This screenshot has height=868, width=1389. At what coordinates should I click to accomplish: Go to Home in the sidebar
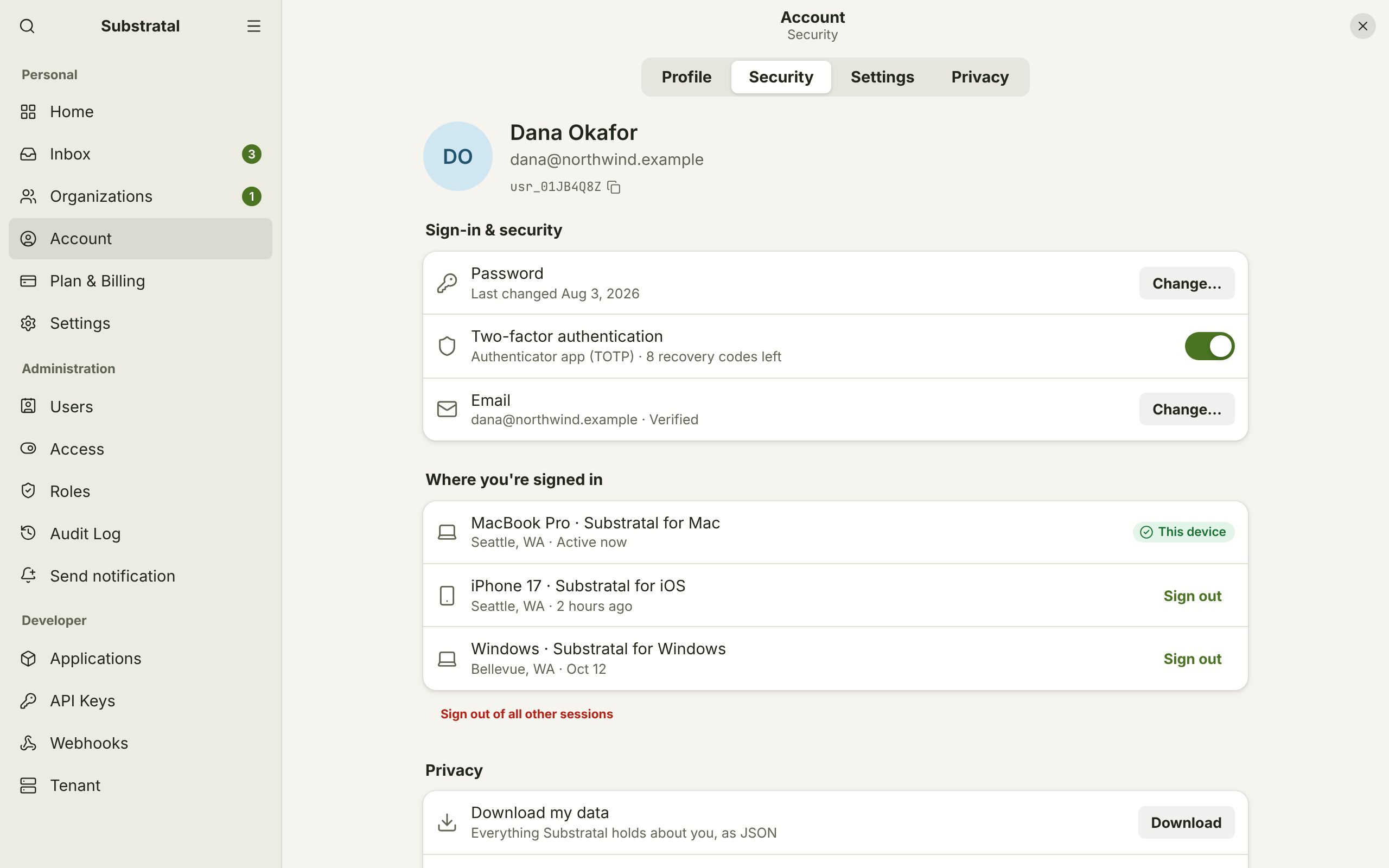click(140, 111)
